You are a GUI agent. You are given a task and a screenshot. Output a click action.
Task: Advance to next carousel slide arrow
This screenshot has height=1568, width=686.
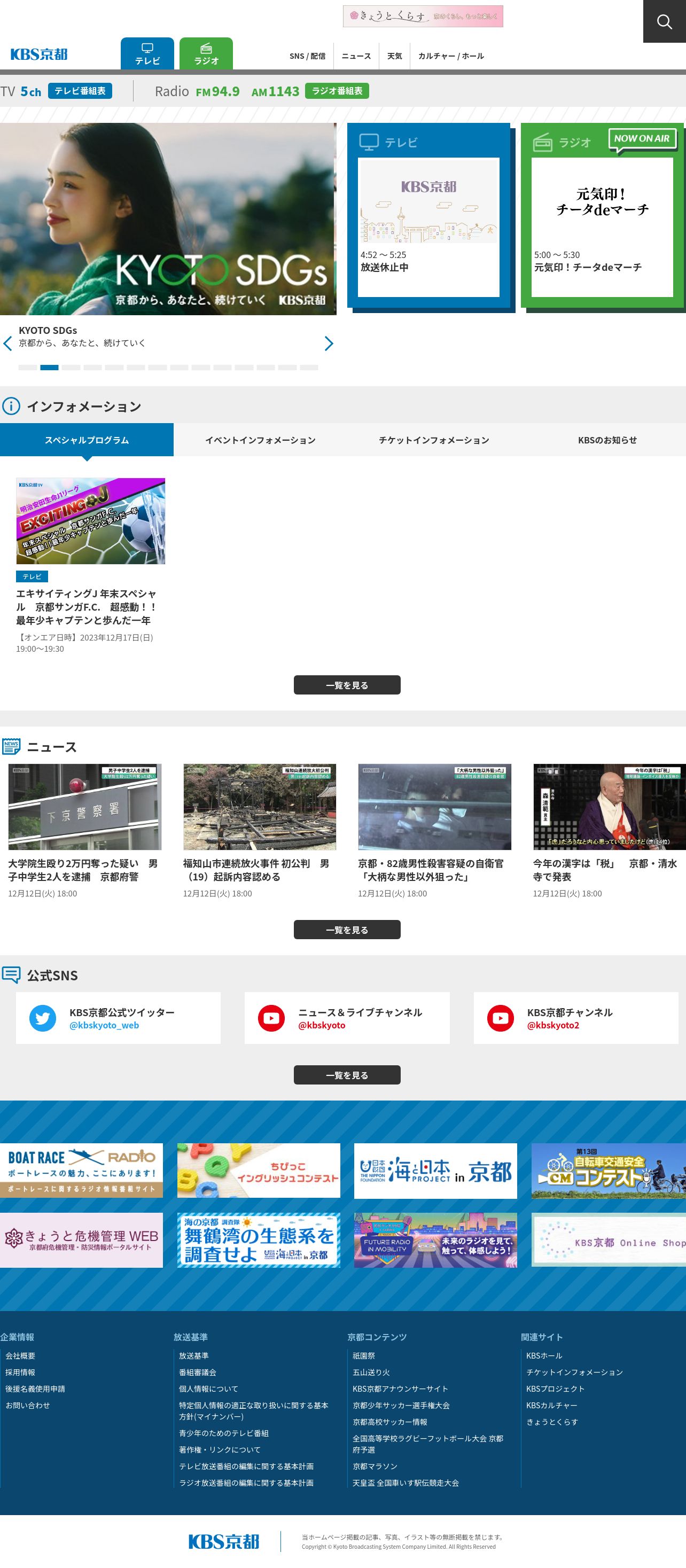point(329,344)
